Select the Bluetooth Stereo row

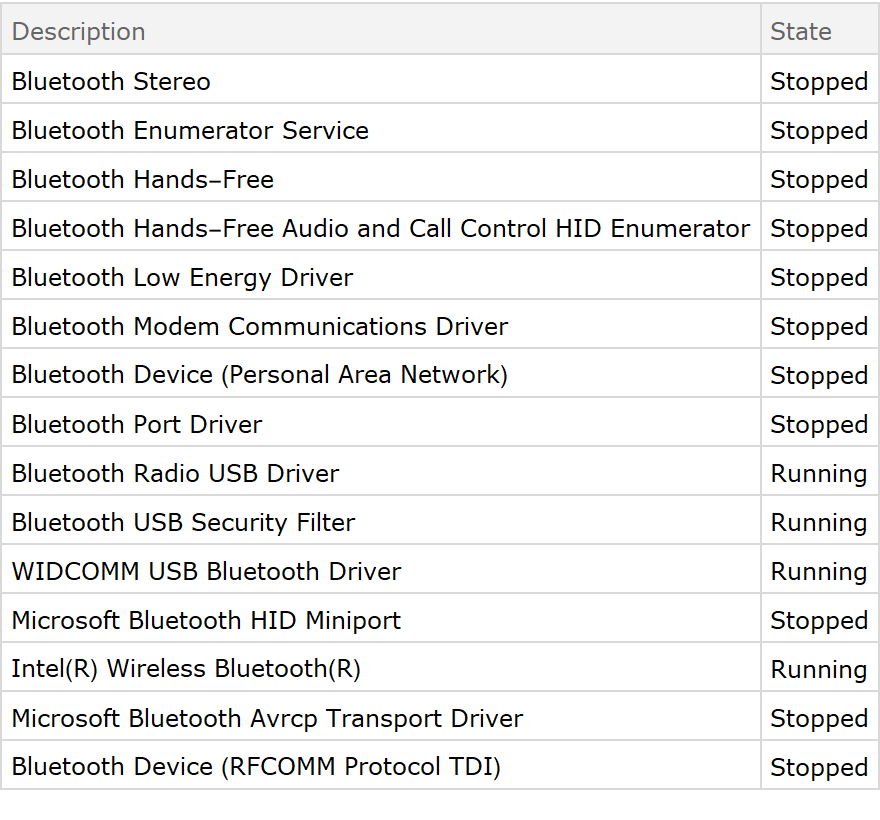tap(111, 81)
